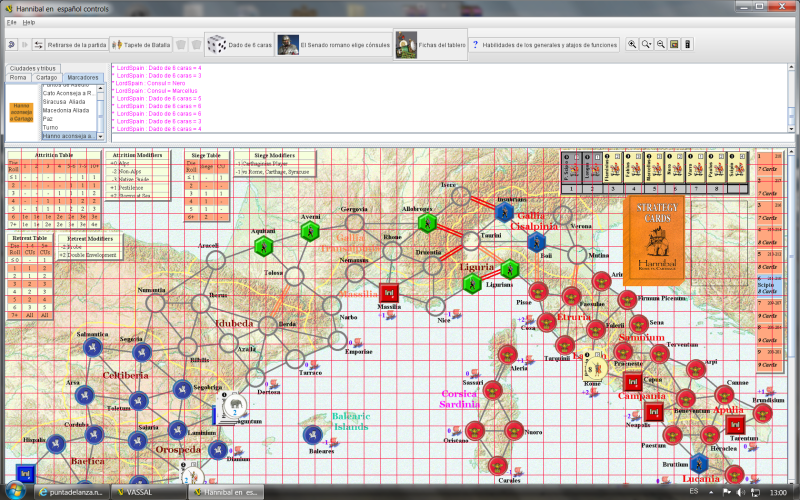Viewport: 800px width, 500px height.
Task: Select the Longus general card
Action: pyautogui.click(x=592, y=168)
